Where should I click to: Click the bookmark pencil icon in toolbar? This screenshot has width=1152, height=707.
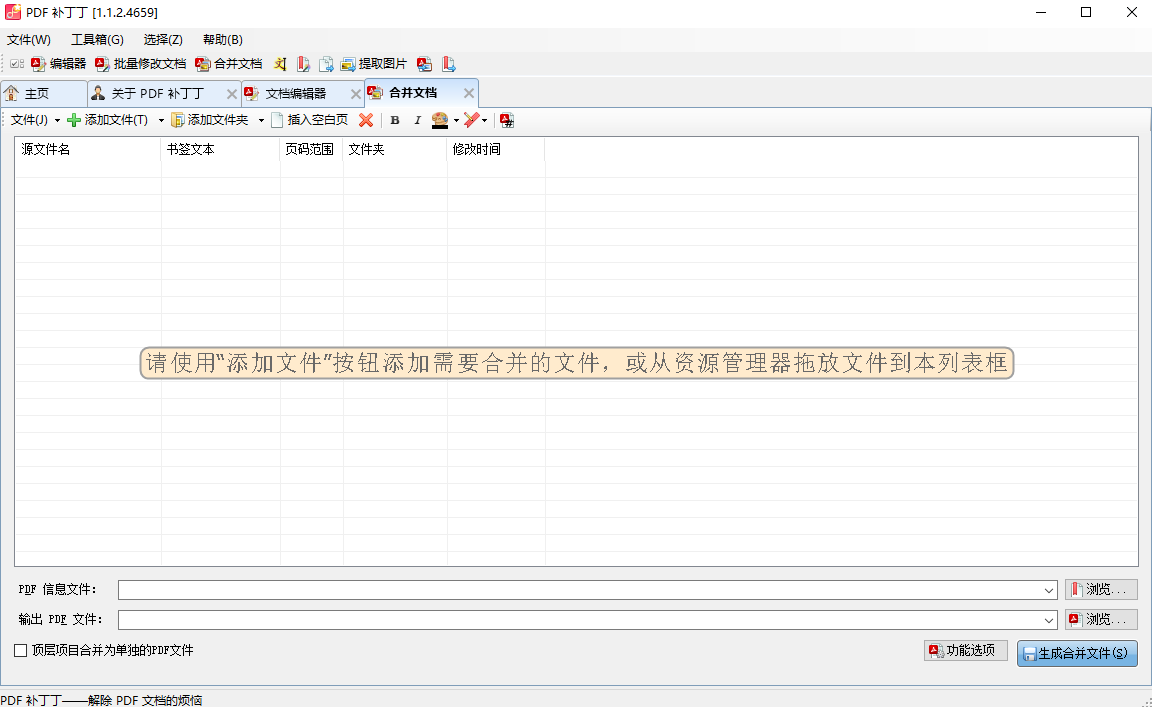tap(303, 64)
